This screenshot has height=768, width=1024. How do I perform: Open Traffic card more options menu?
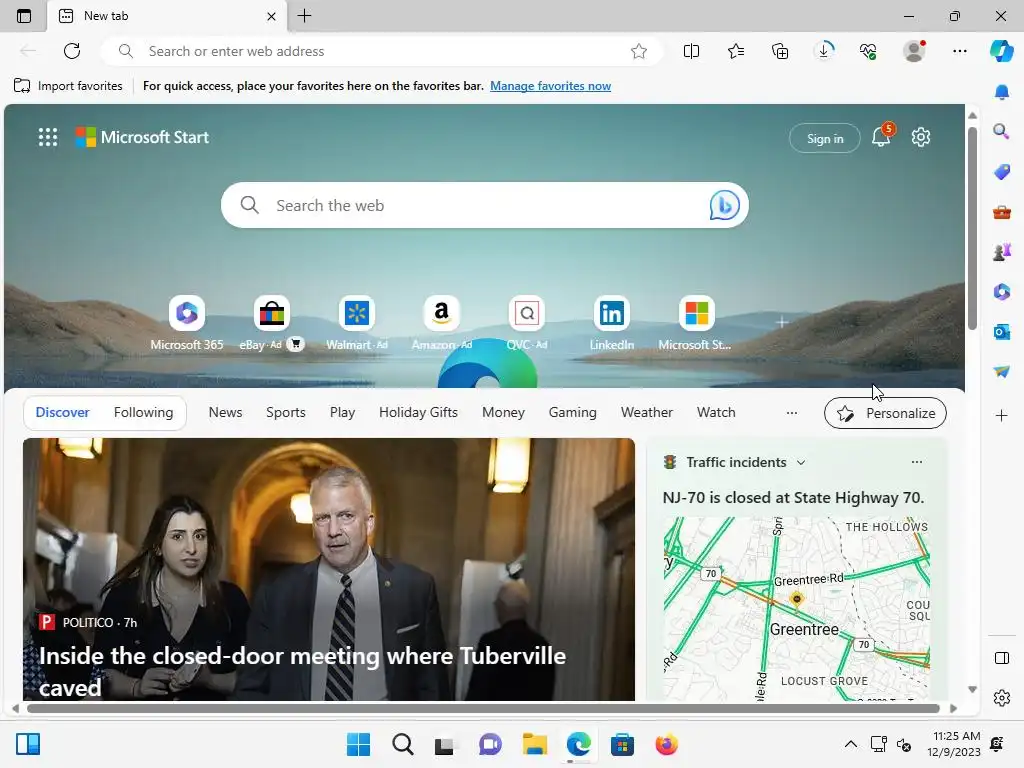(x=917, y=462)
